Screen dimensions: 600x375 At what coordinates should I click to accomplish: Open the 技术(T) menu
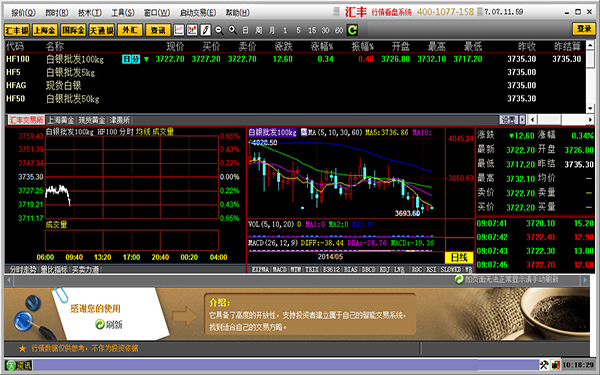tap(90, 13)
